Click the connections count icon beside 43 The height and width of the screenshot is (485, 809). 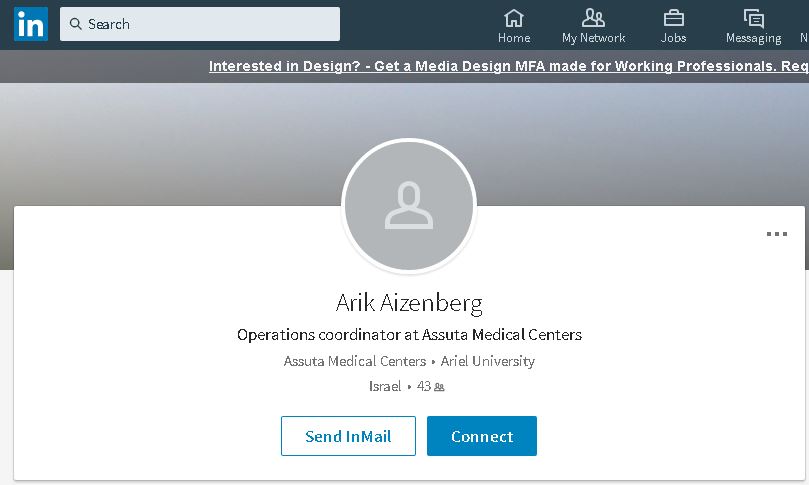(439, 386)
